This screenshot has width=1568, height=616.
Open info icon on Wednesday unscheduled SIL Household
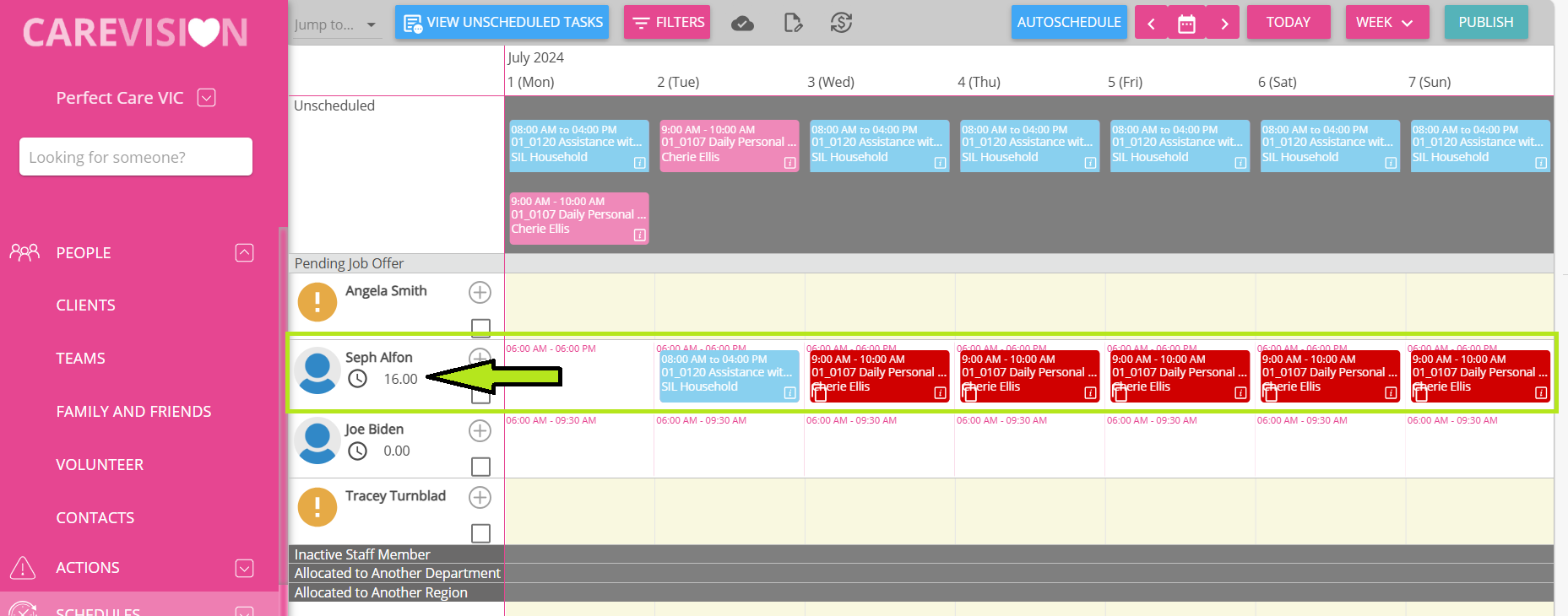tap(941, 163)
